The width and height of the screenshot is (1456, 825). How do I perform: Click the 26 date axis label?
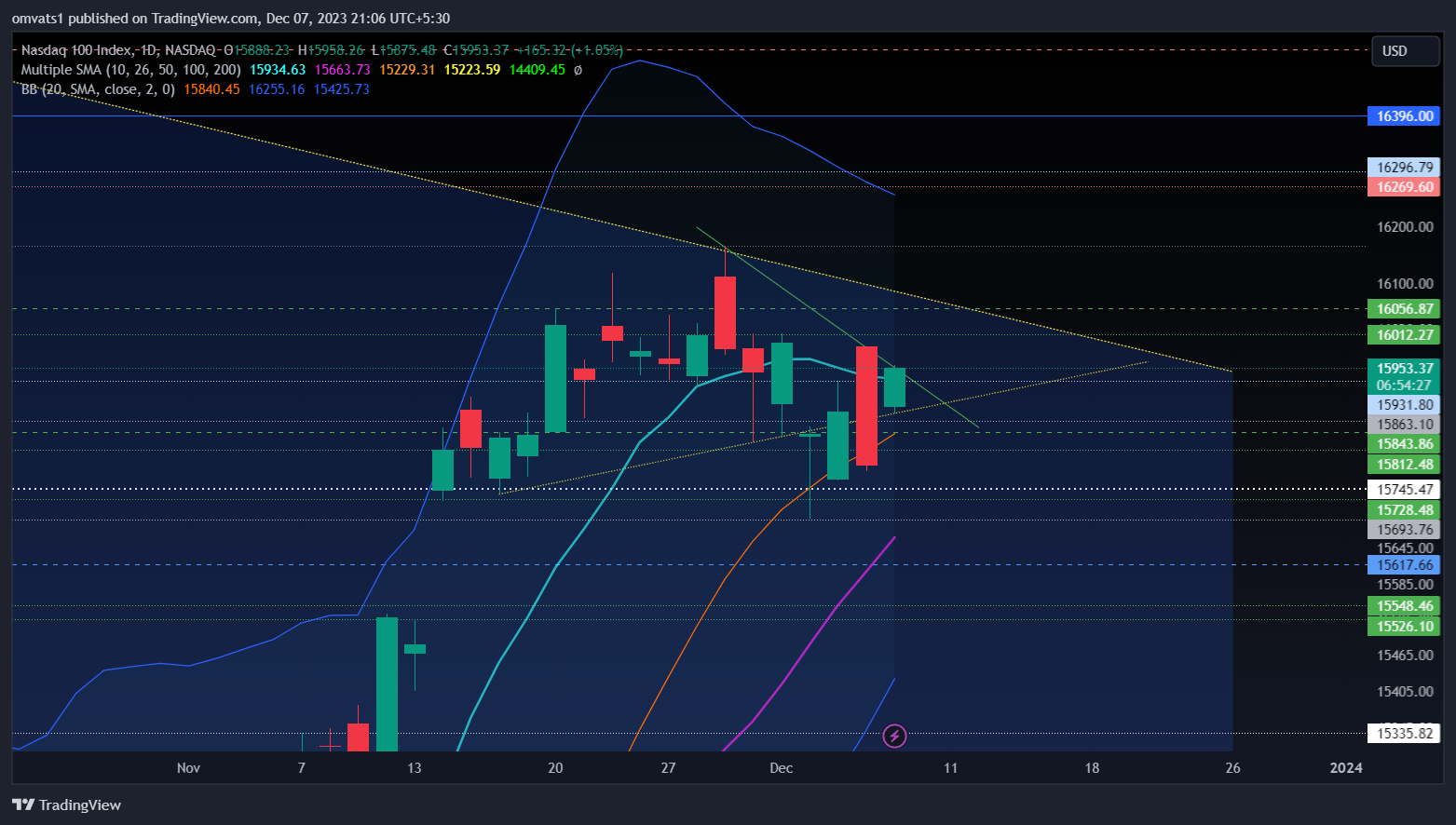click(1232, 768)
